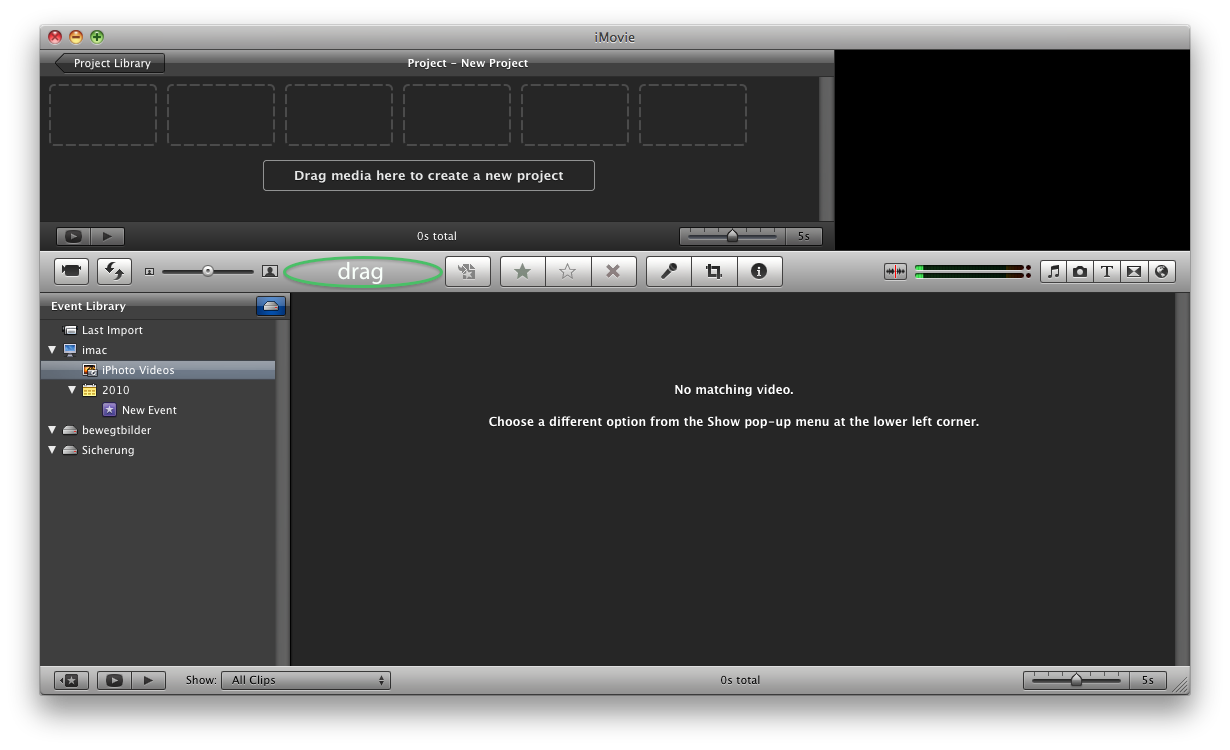
Task: Unmark selection with the hollow star
Action: [x=568, y=271]
